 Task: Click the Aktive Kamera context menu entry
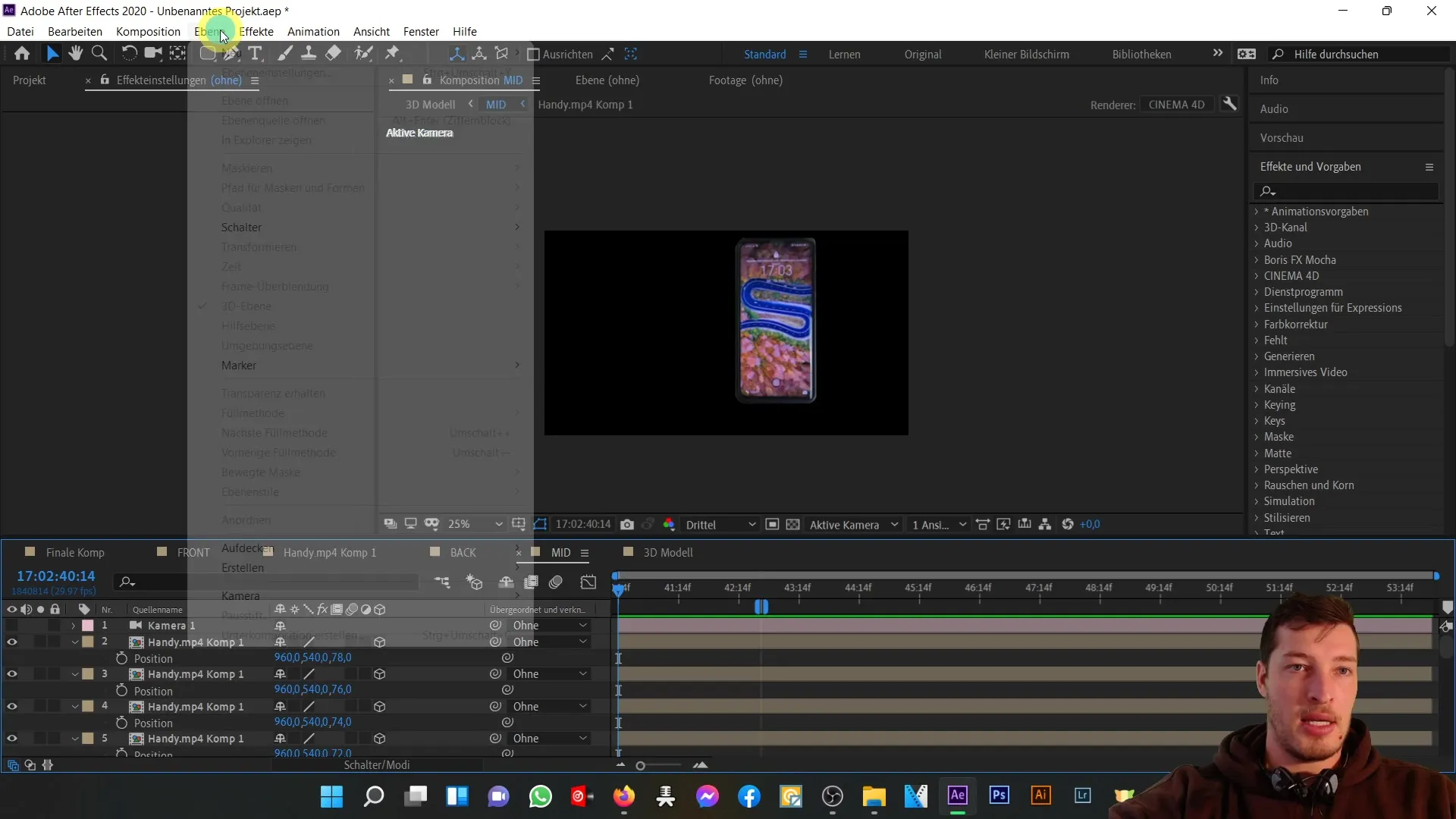tap(419, 132)
